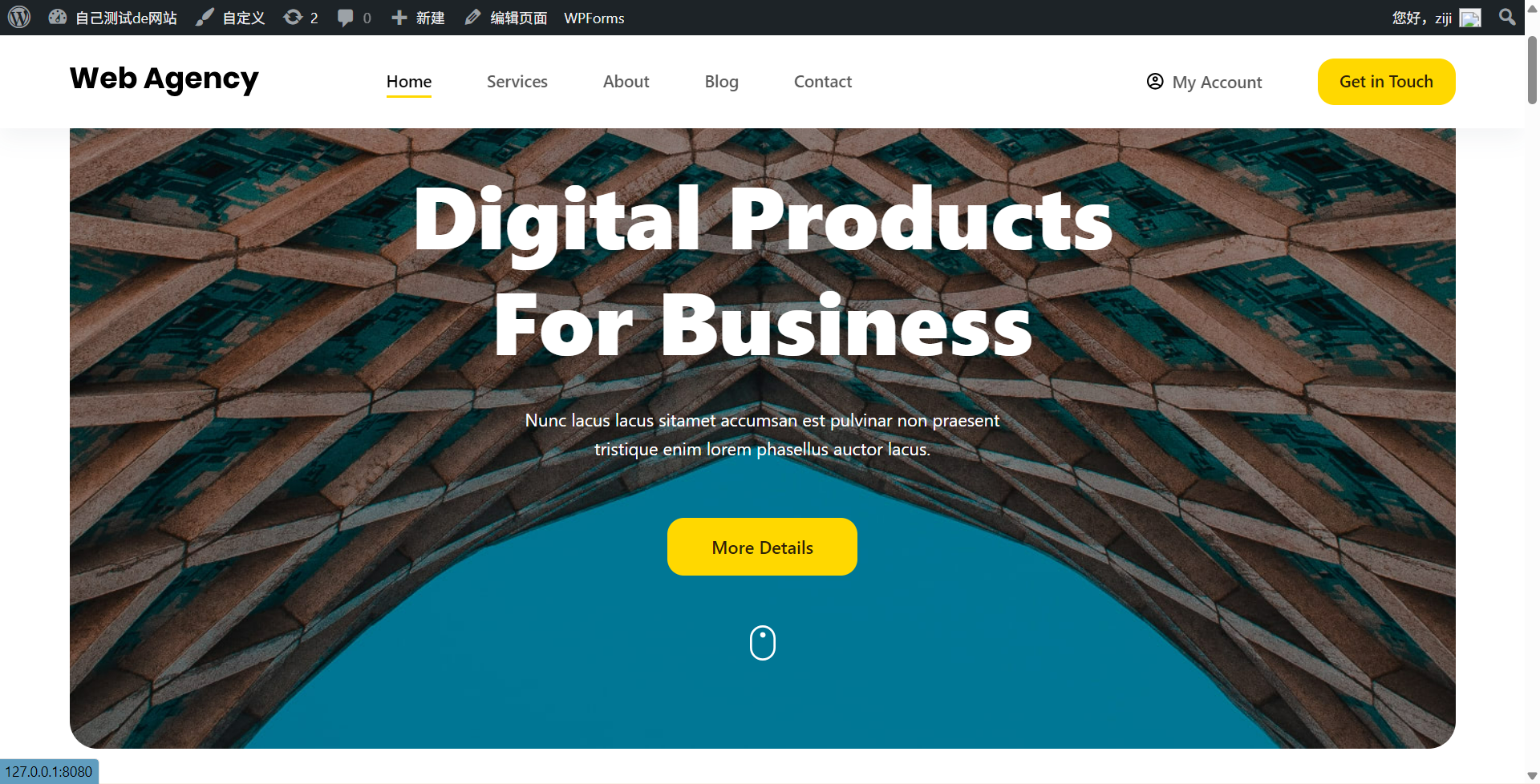Click the My Account person icon
Viewport: 1540px width, 784px height.
[x=1155, y=81]
